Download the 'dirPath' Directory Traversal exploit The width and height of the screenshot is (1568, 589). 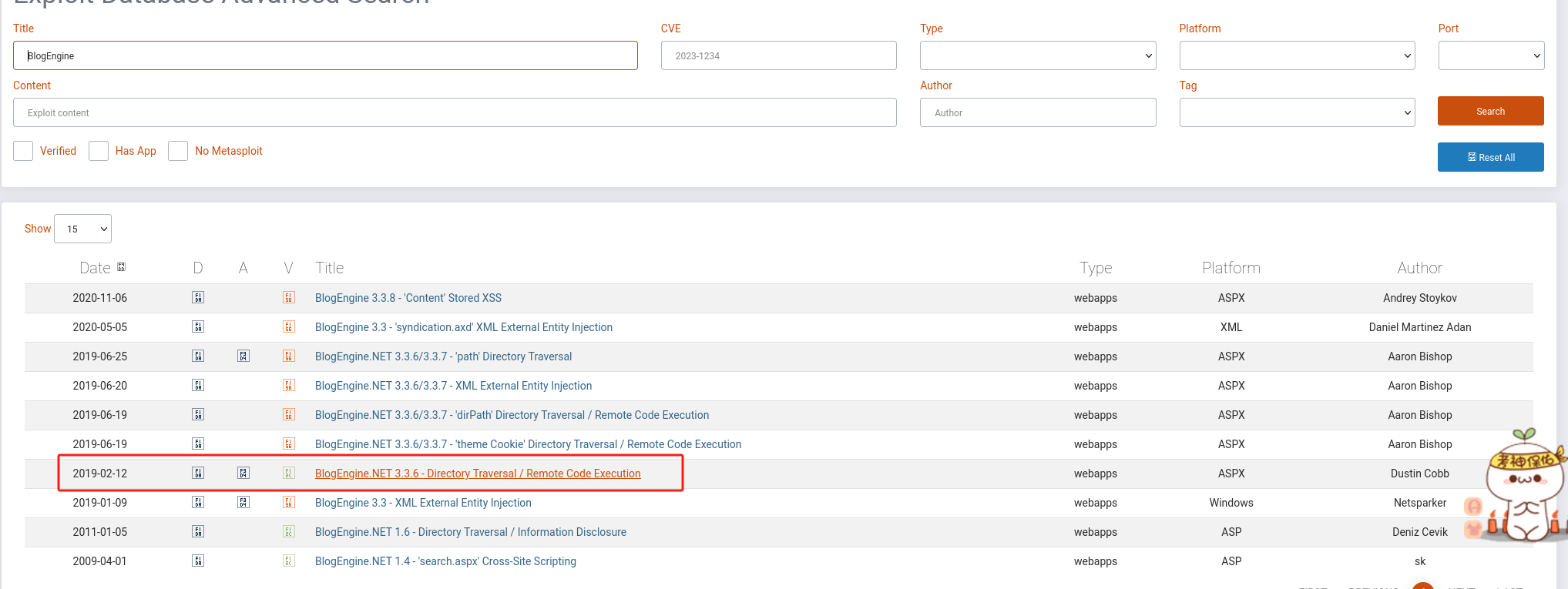pos(198,415)
